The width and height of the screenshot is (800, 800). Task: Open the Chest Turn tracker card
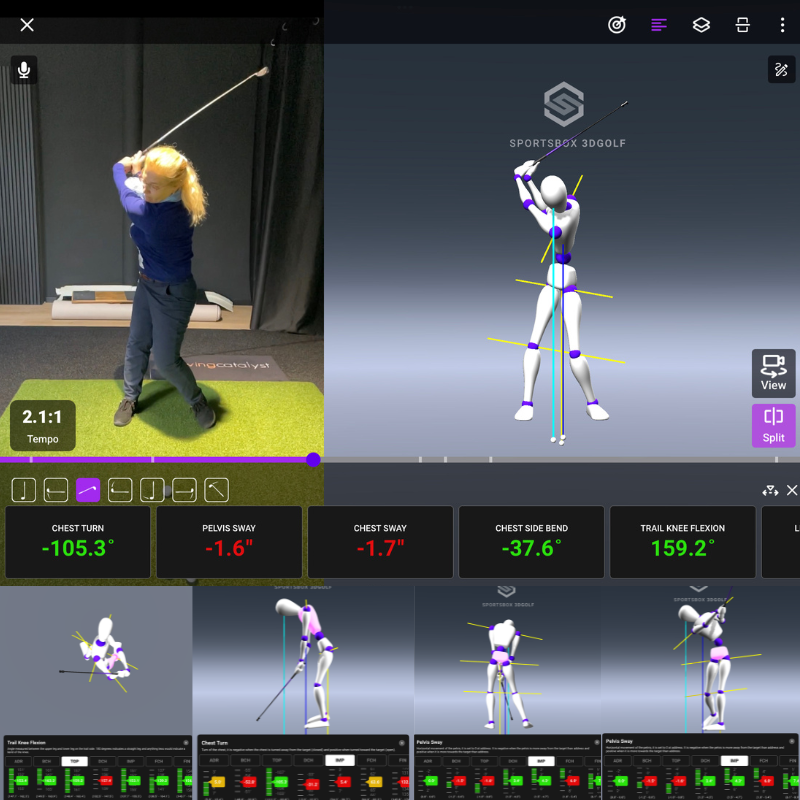click(x=78, y=542)
